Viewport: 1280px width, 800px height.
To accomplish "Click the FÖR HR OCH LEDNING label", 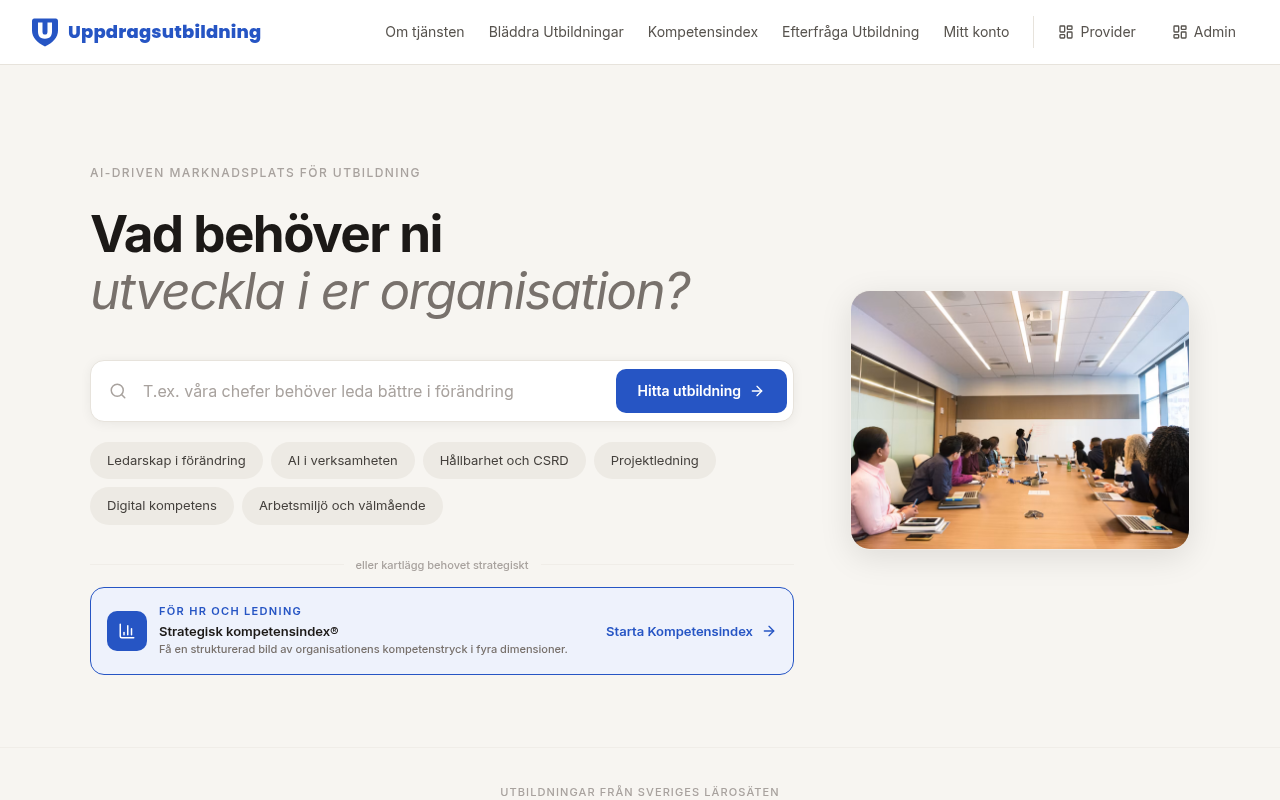I will (230, 611).
